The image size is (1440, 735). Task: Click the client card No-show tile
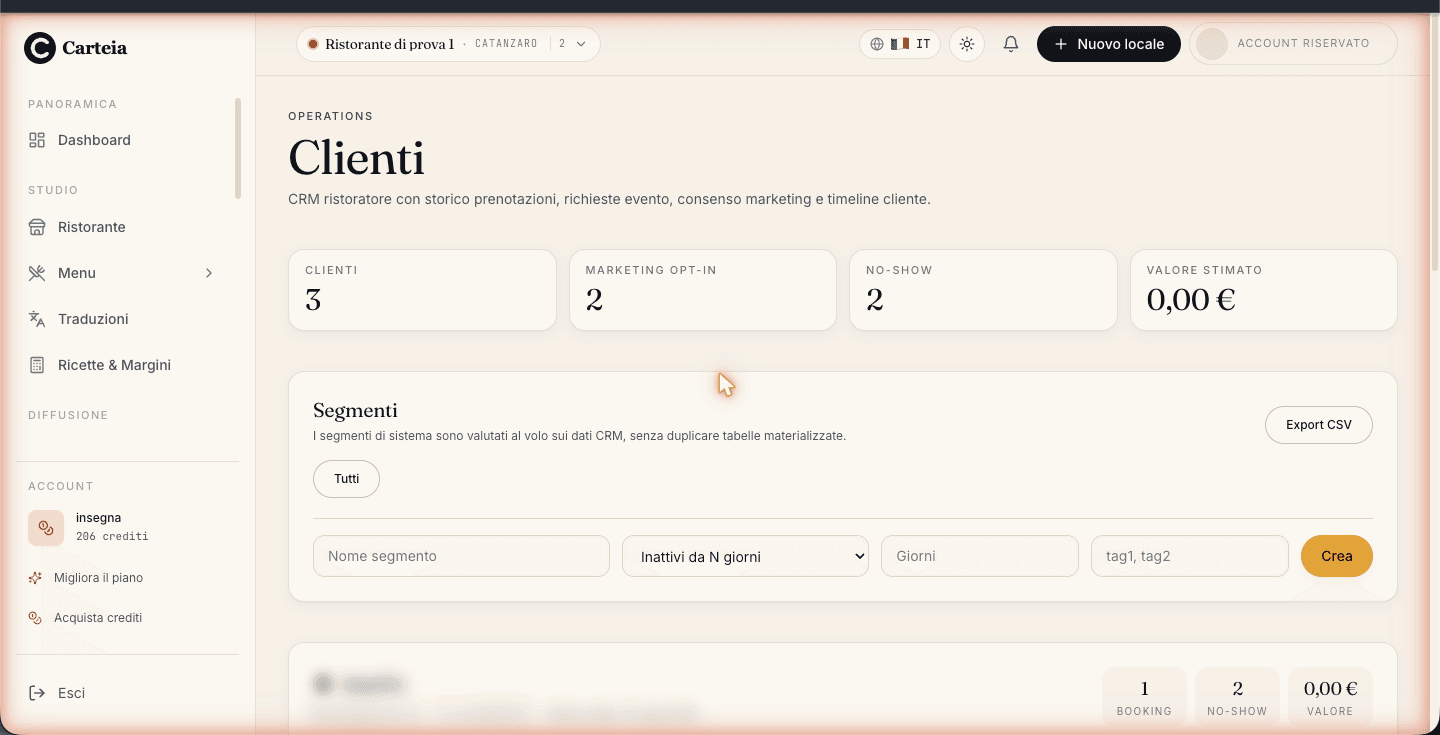1237,697
